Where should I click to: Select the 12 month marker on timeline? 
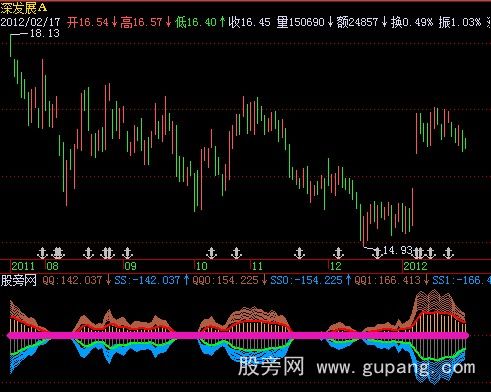(336, 266)
